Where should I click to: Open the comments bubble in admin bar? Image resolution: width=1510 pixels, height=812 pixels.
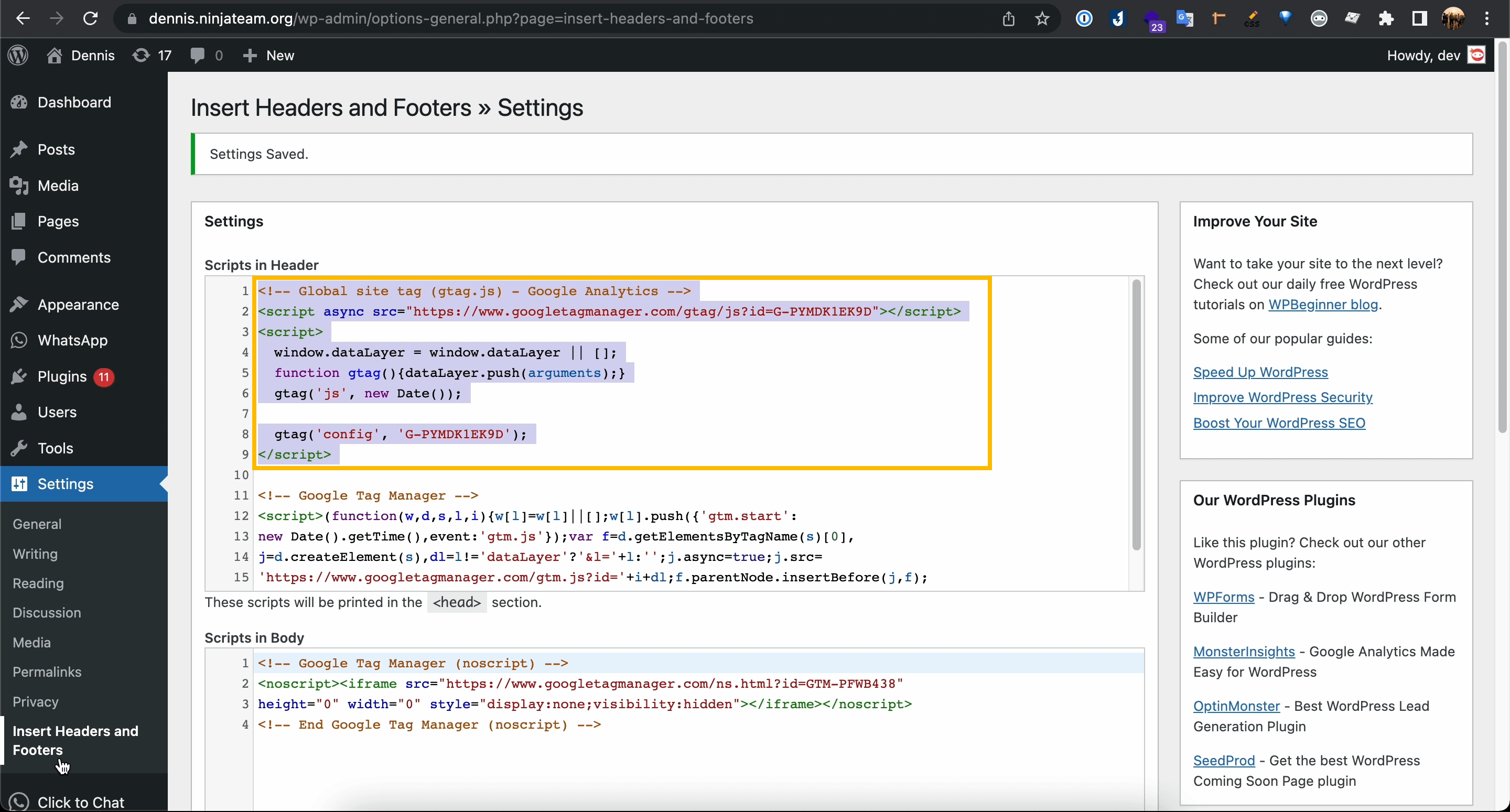coord(207,55)
